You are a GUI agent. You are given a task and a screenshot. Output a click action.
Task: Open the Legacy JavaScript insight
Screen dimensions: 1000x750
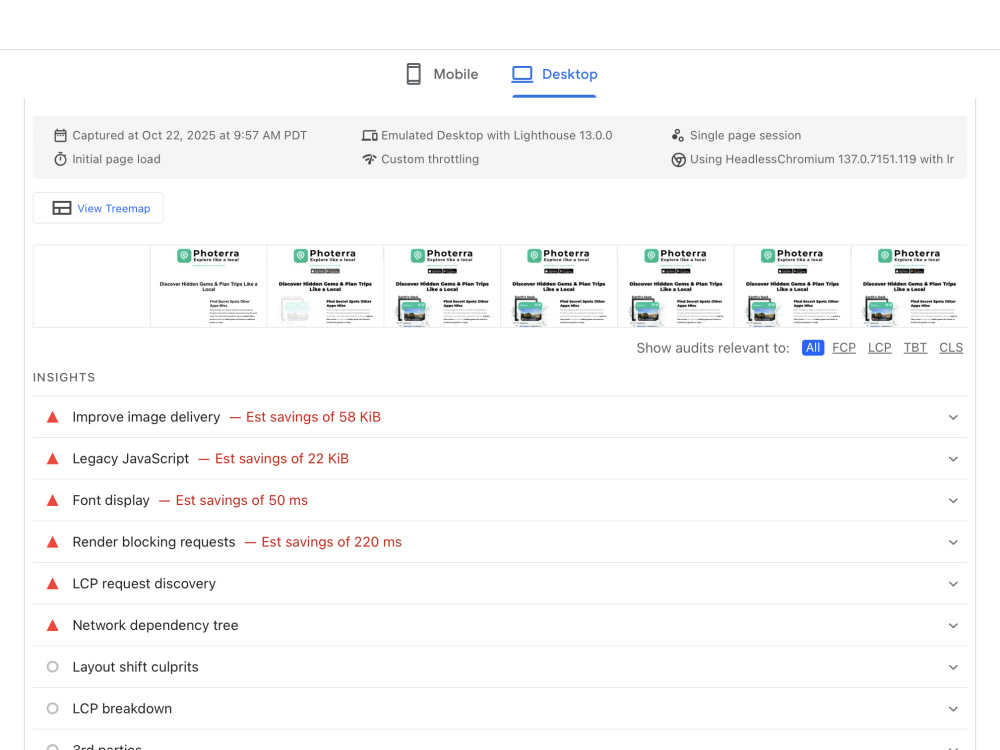[x=500, y=459]
